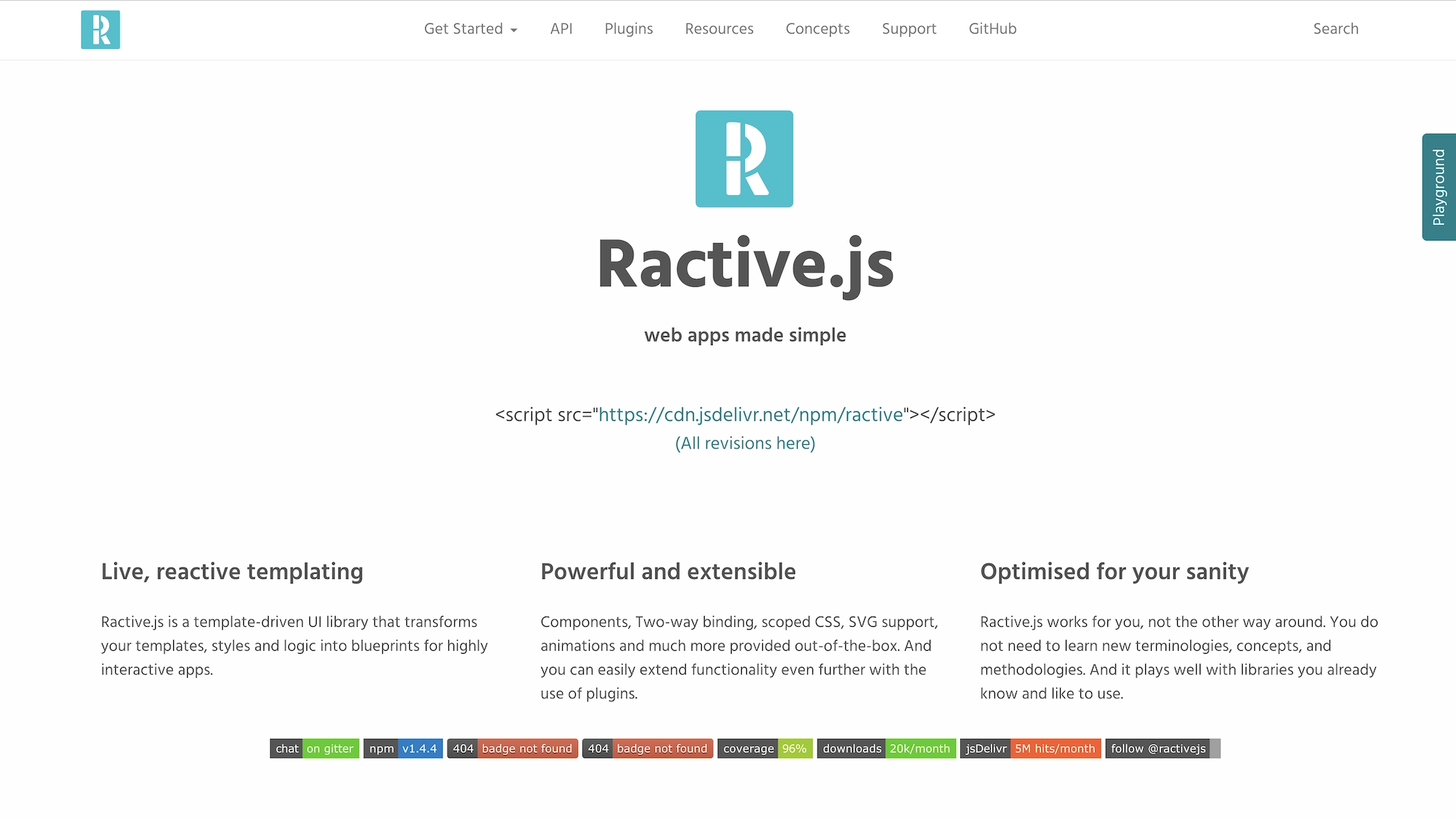Click the 'Powerful and extensible' heading
The width and height of the screenshot is (1456, 819).
pos(668,572)
